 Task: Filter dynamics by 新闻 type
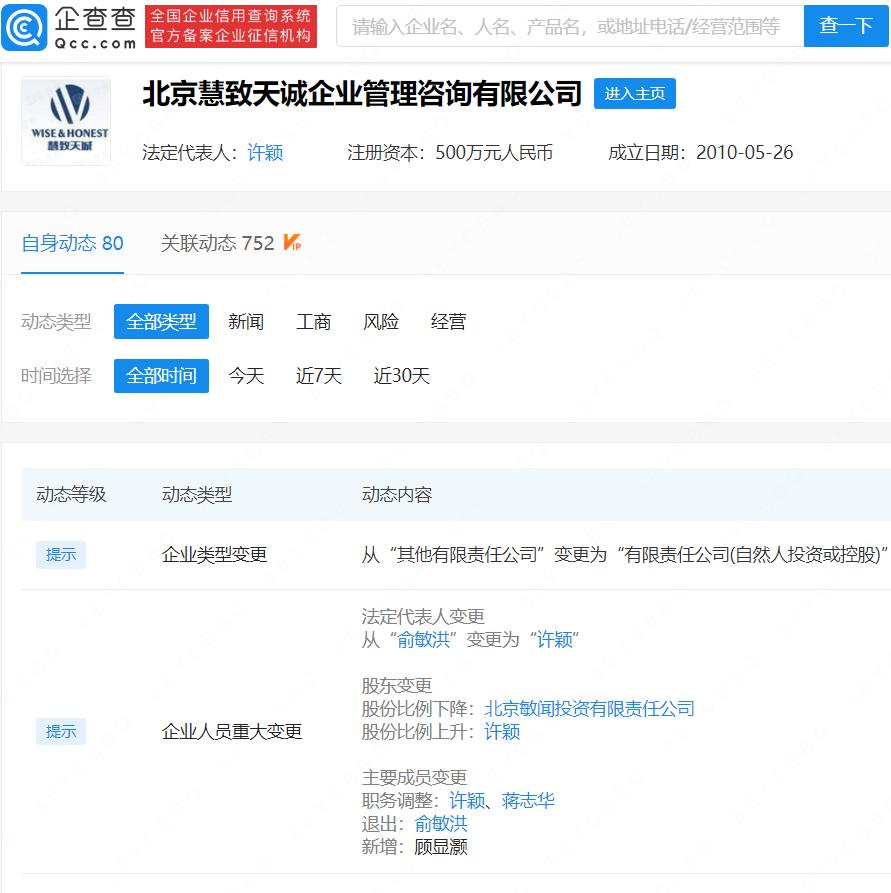pos(246,322)
